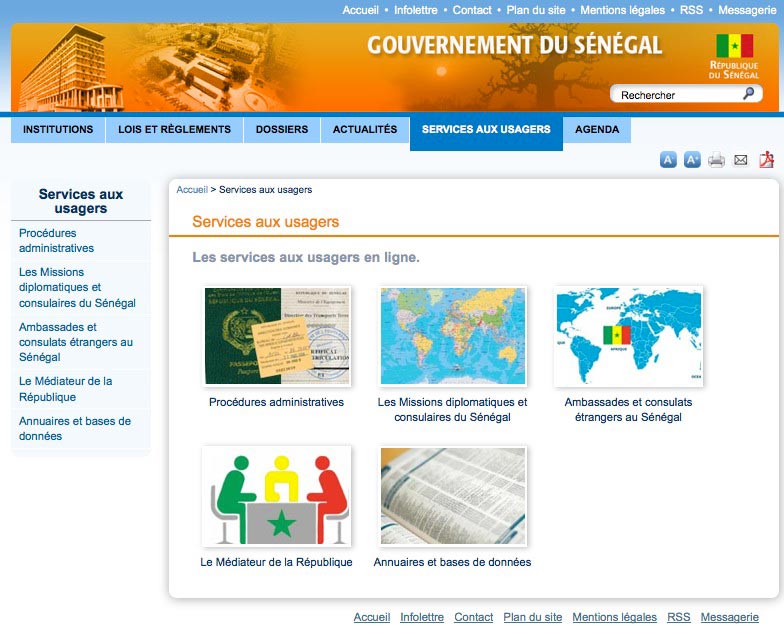Print the page with the printer icon
The width and height of the screenshot is (784, 640).
716,160
